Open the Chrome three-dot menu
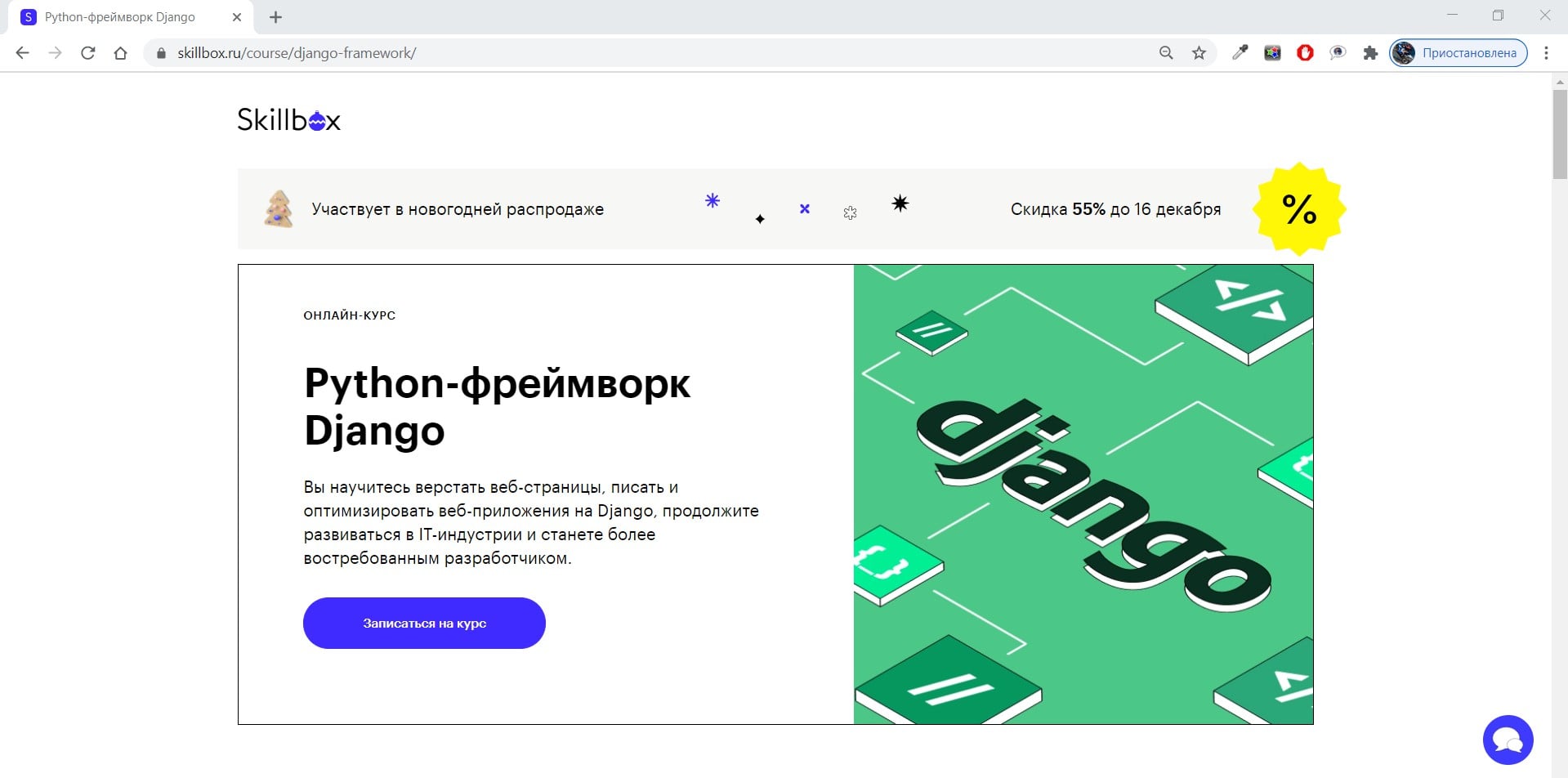1568x778 pixels. click(x=1546, y=53)
